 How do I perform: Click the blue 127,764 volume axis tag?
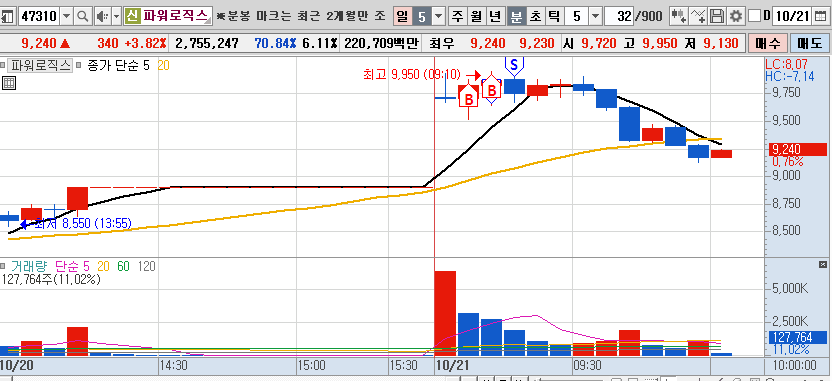pos(798,337)
